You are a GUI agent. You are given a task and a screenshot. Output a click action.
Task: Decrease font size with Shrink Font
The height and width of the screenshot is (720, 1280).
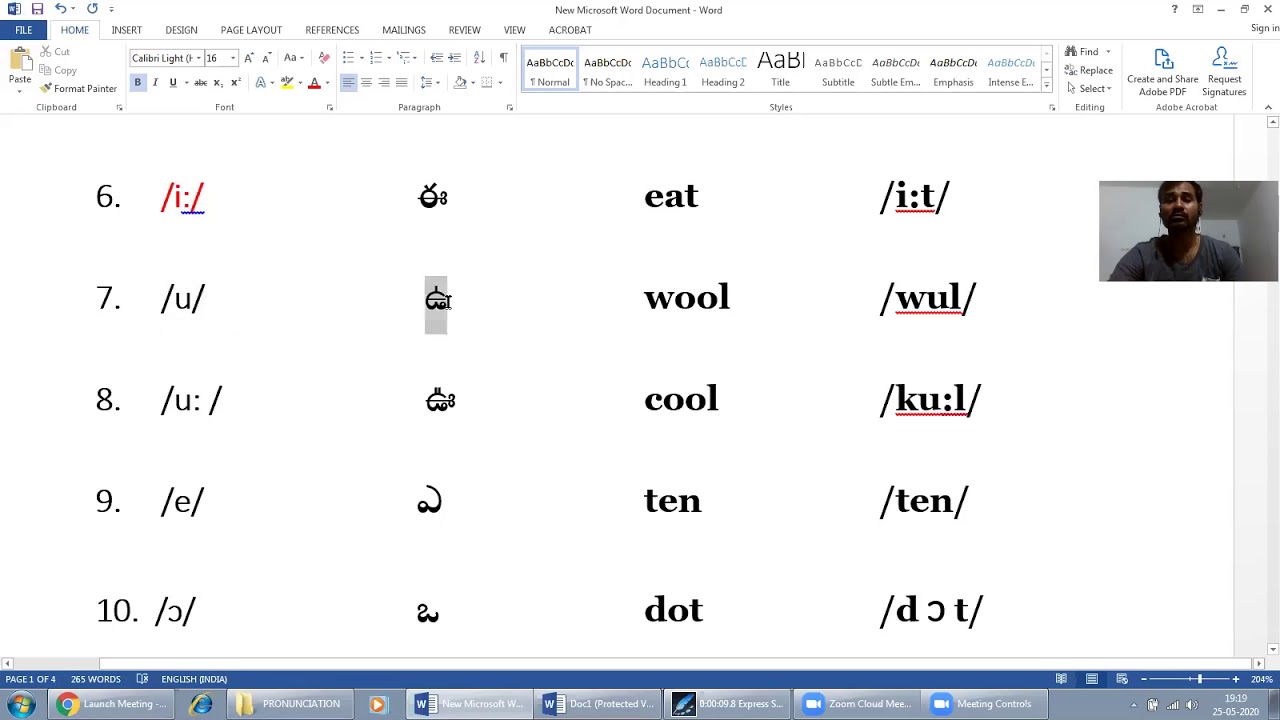266,57
